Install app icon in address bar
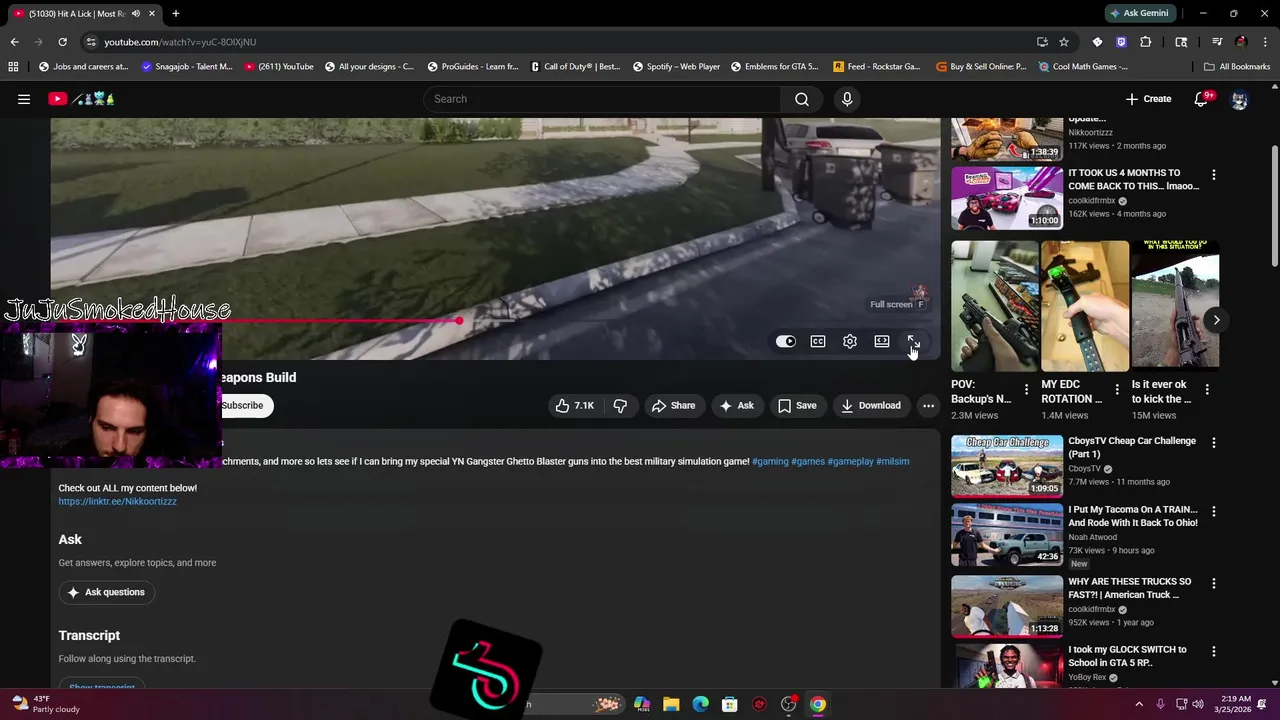Image resolution: width=1280 pixels, height=720 pixels. (x=1042, y=42)
